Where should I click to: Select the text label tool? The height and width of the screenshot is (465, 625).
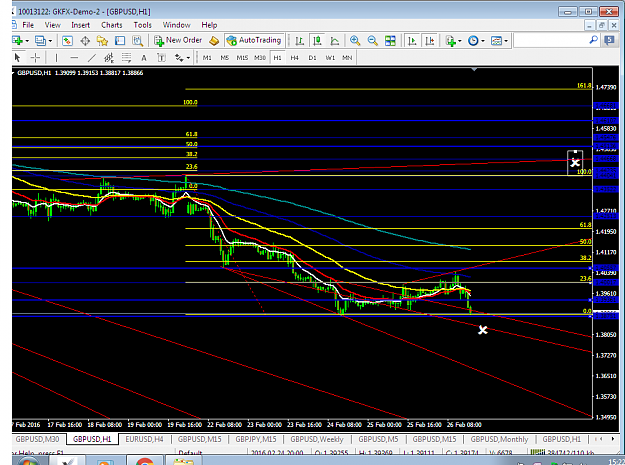pos(144,58)
